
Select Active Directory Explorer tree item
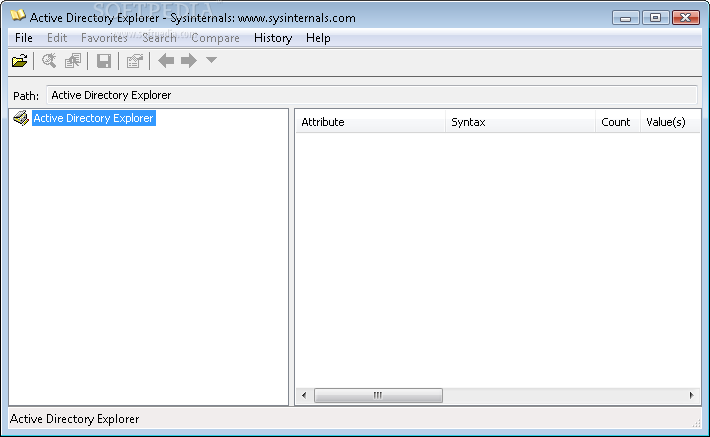(x=94, y=118)
